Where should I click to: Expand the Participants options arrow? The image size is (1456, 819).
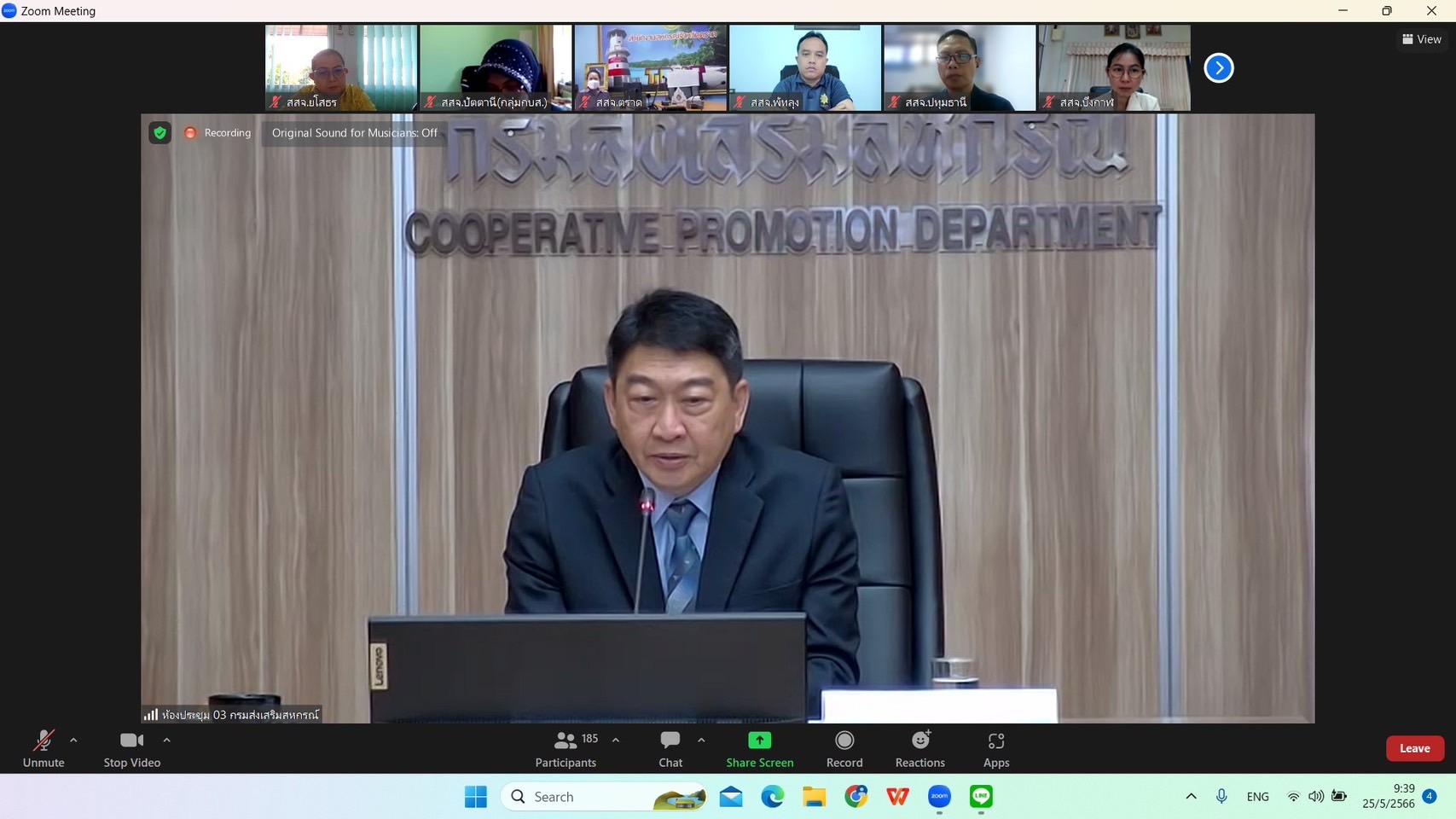pos(616,741)
